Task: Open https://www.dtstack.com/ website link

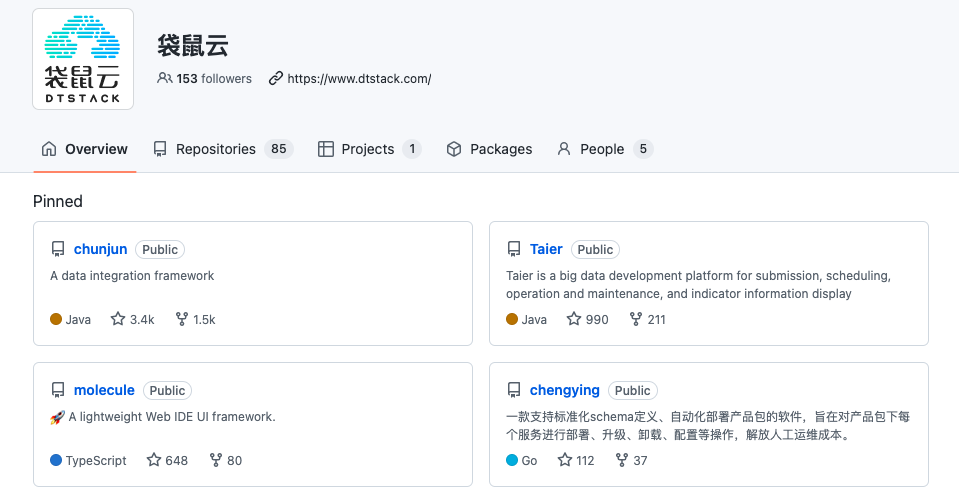Action: [x=359, y=78]
